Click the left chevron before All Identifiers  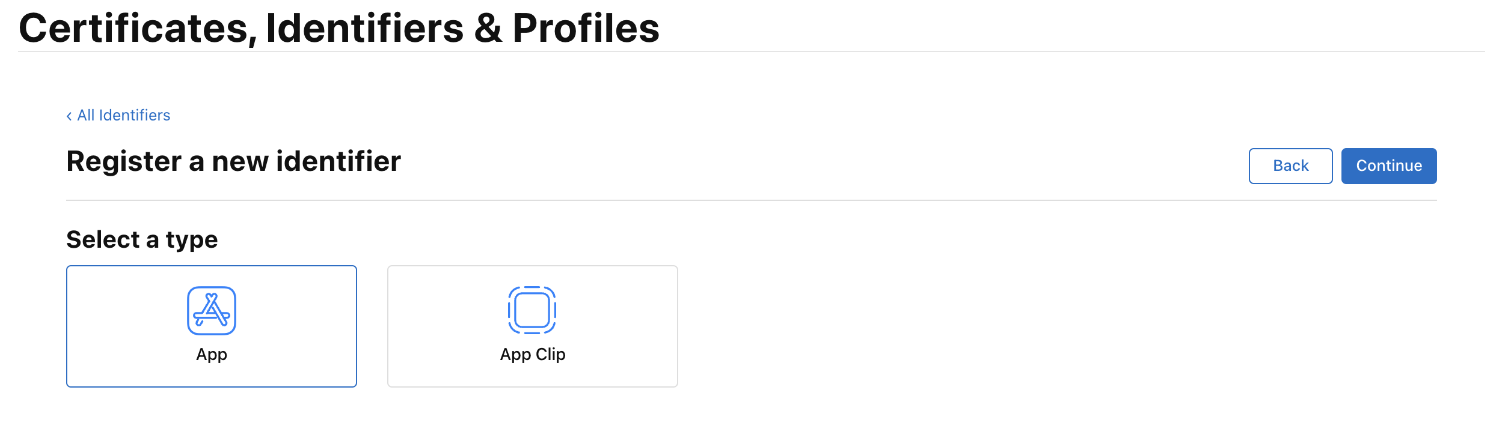click(x=69, y=116)
